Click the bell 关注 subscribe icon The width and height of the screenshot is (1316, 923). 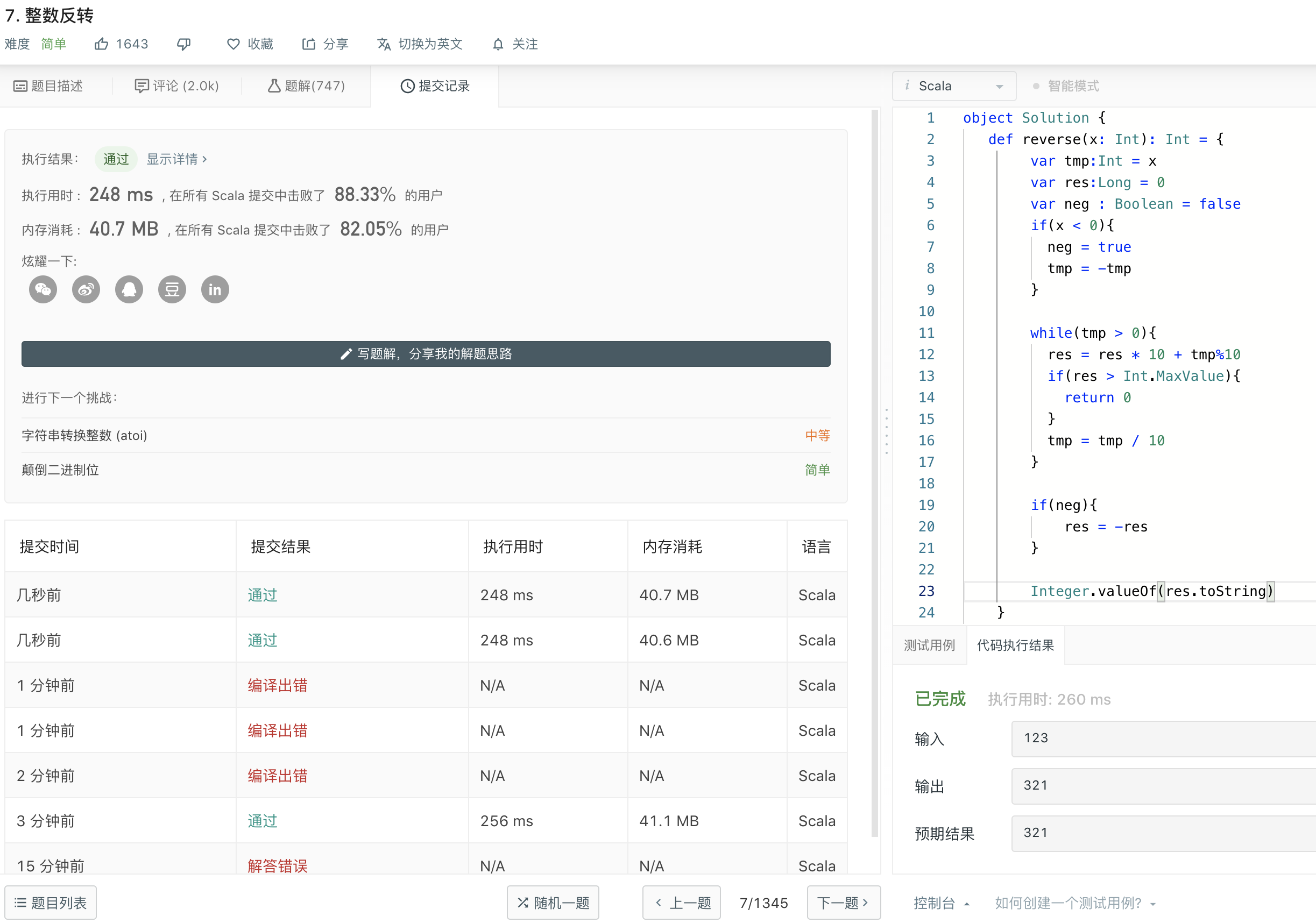pos(498,44)
